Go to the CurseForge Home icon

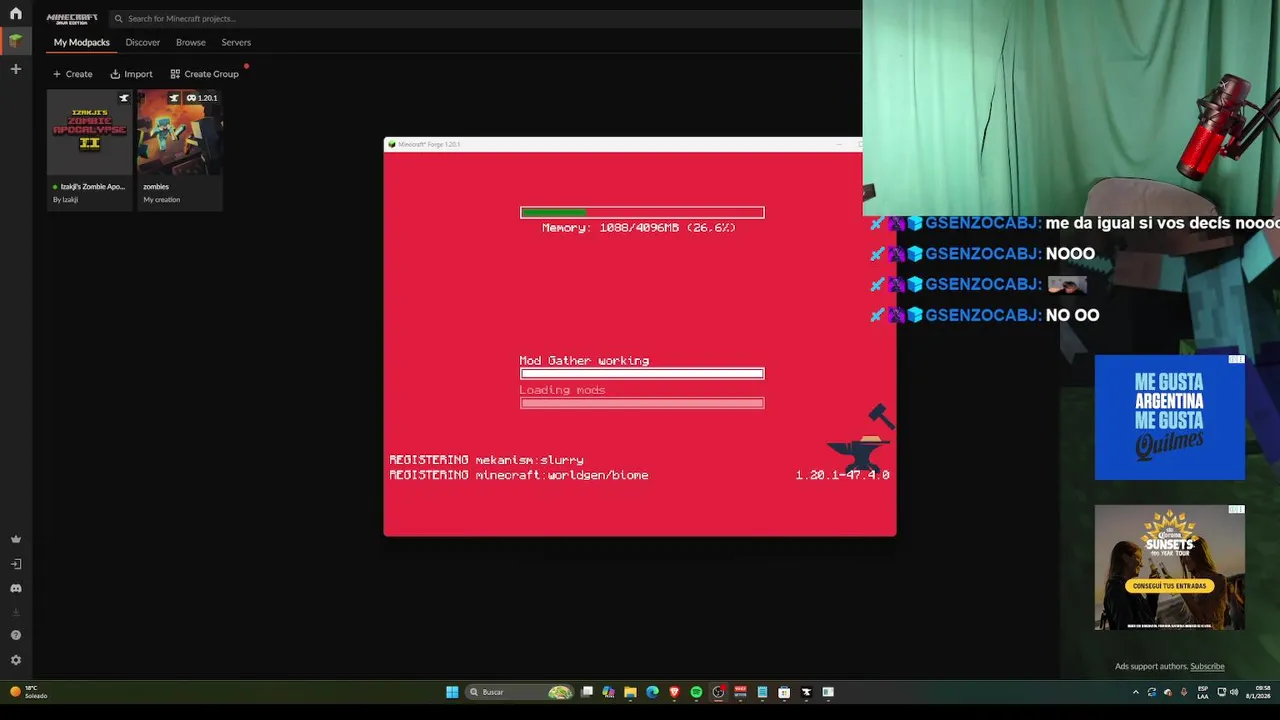tap(15, 14)
